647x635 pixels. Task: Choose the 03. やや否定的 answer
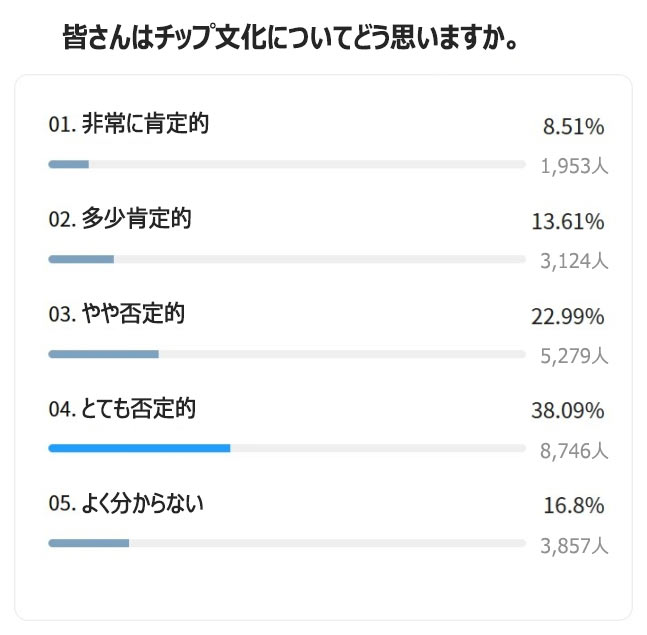click(116, 314)
